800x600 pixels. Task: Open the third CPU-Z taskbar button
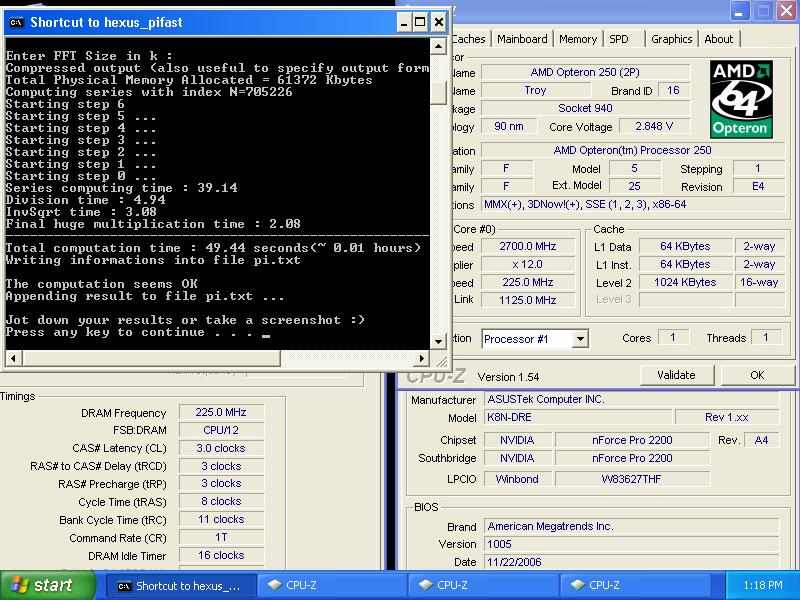[634, 586]
